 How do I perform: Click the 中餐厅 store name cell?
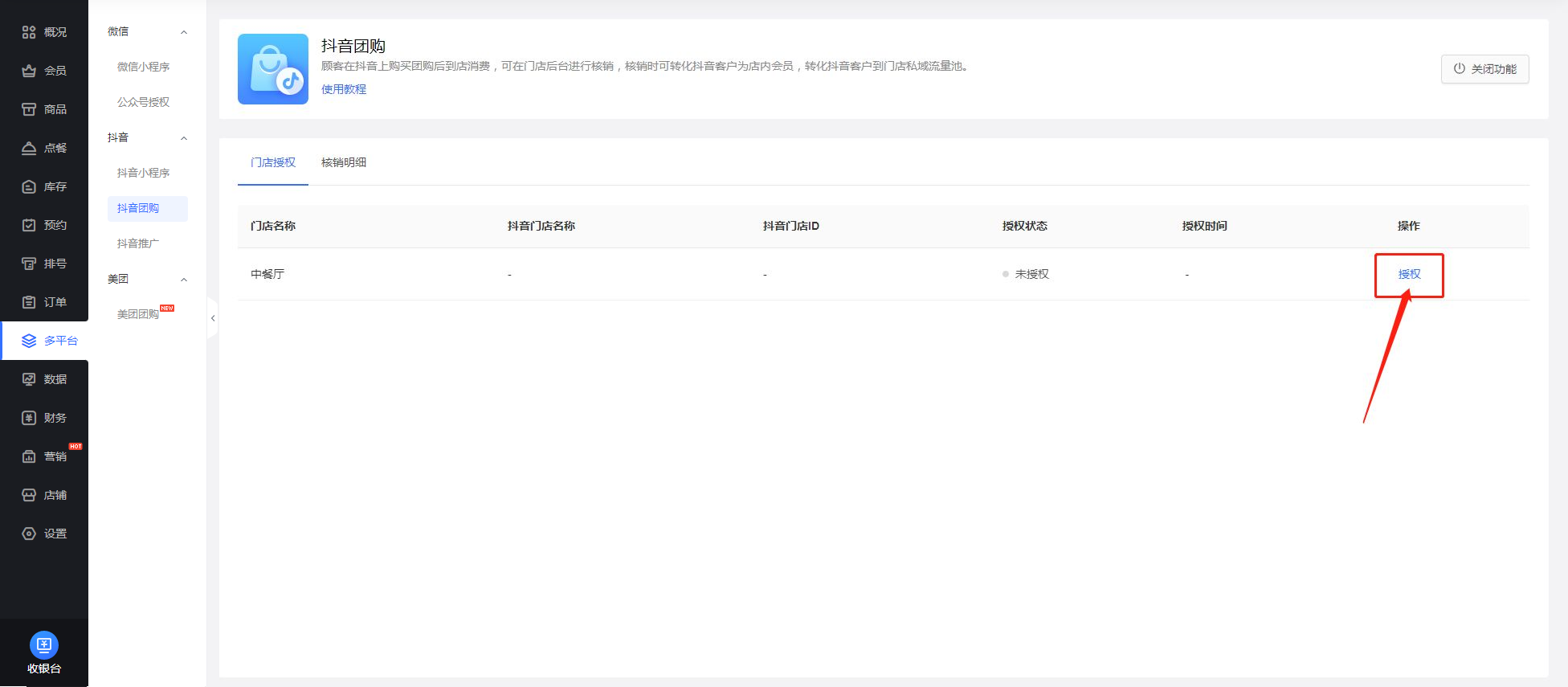point(267,274)
